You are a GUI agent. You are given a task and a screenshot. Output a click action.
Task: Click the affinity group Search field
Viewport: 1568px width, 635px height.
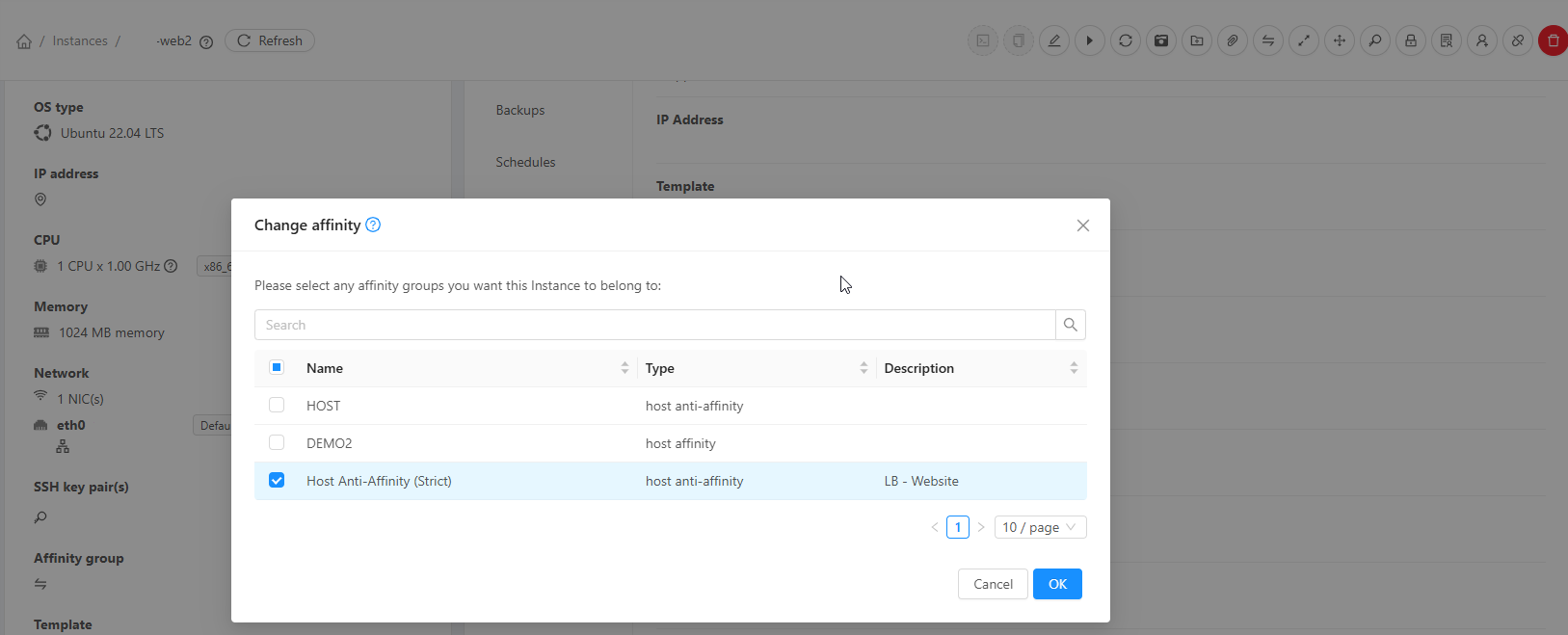pyautogui.click(x=655, y=325)
